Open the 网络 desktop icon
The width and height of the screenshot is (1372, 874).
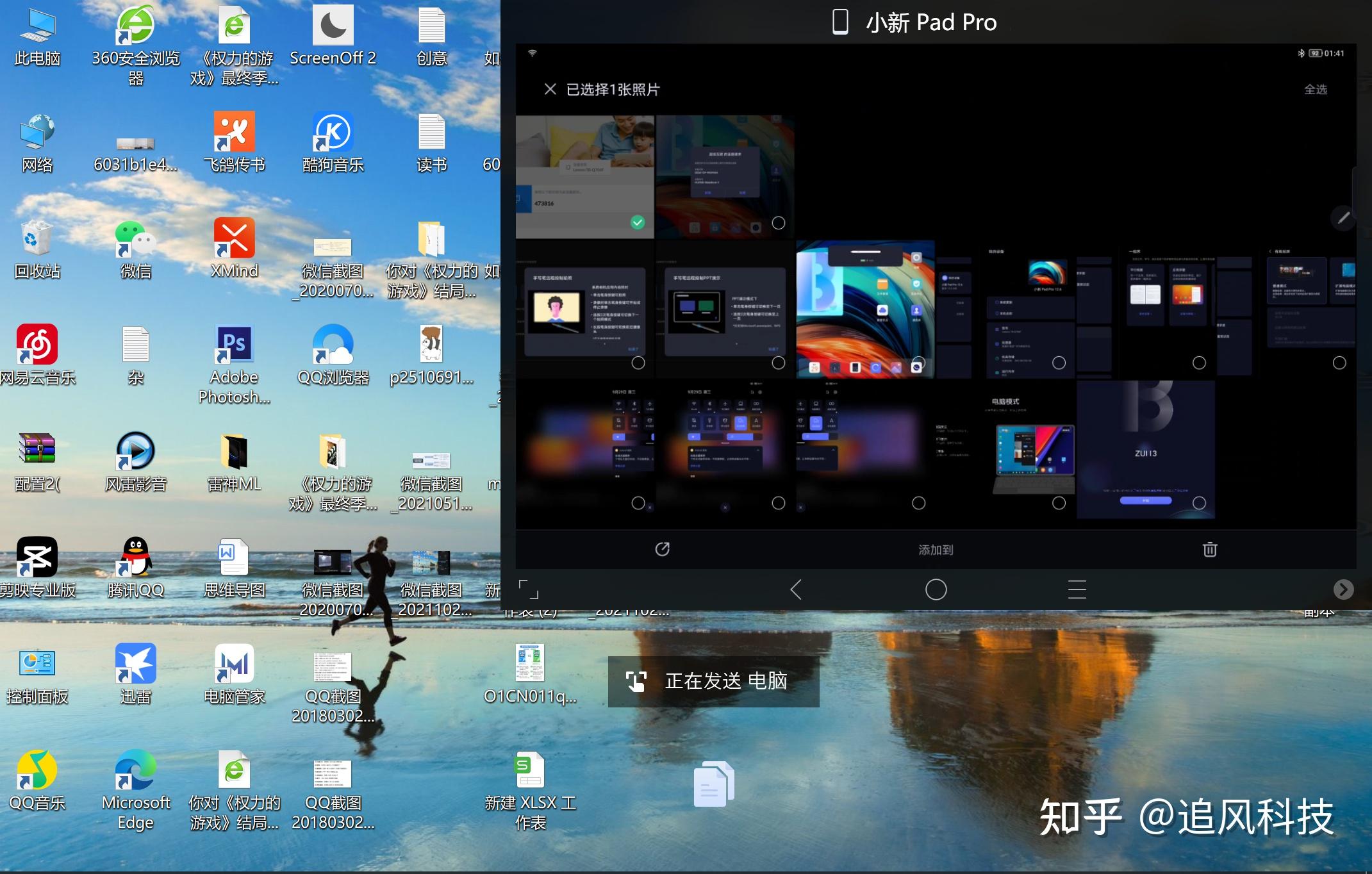[37, 142]
